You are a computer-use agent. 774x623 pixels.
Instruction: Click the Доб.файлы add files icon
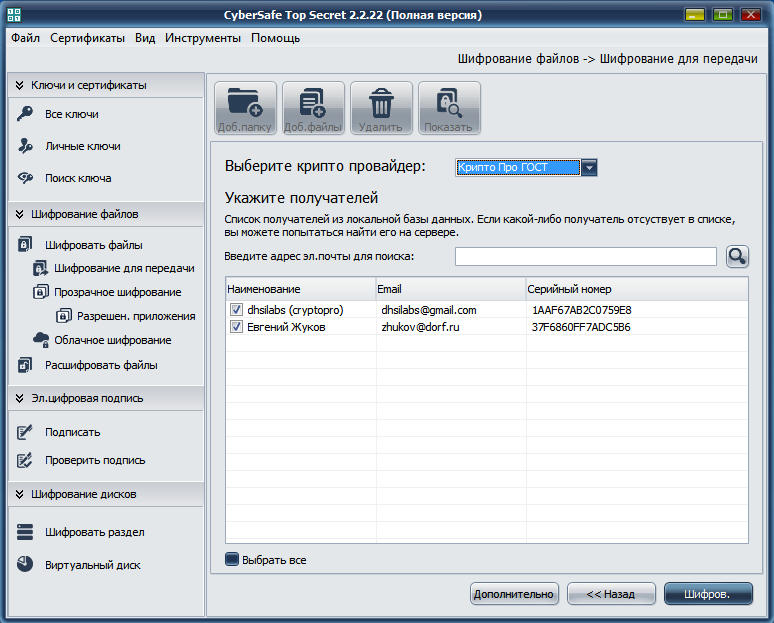[x=313, y=102]
